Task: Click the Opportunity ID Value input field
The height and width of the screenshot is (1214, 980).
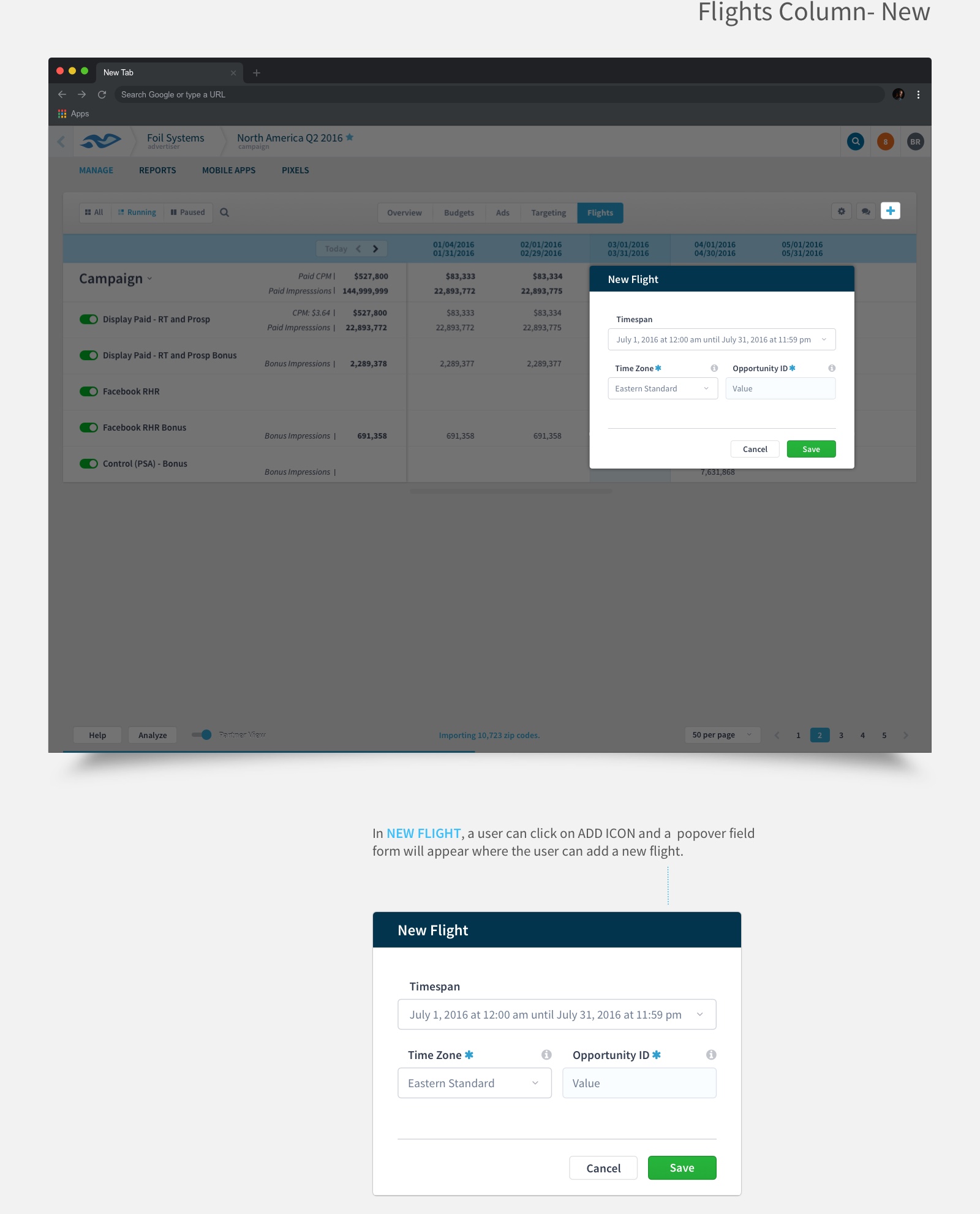Action: coord(780,388)
